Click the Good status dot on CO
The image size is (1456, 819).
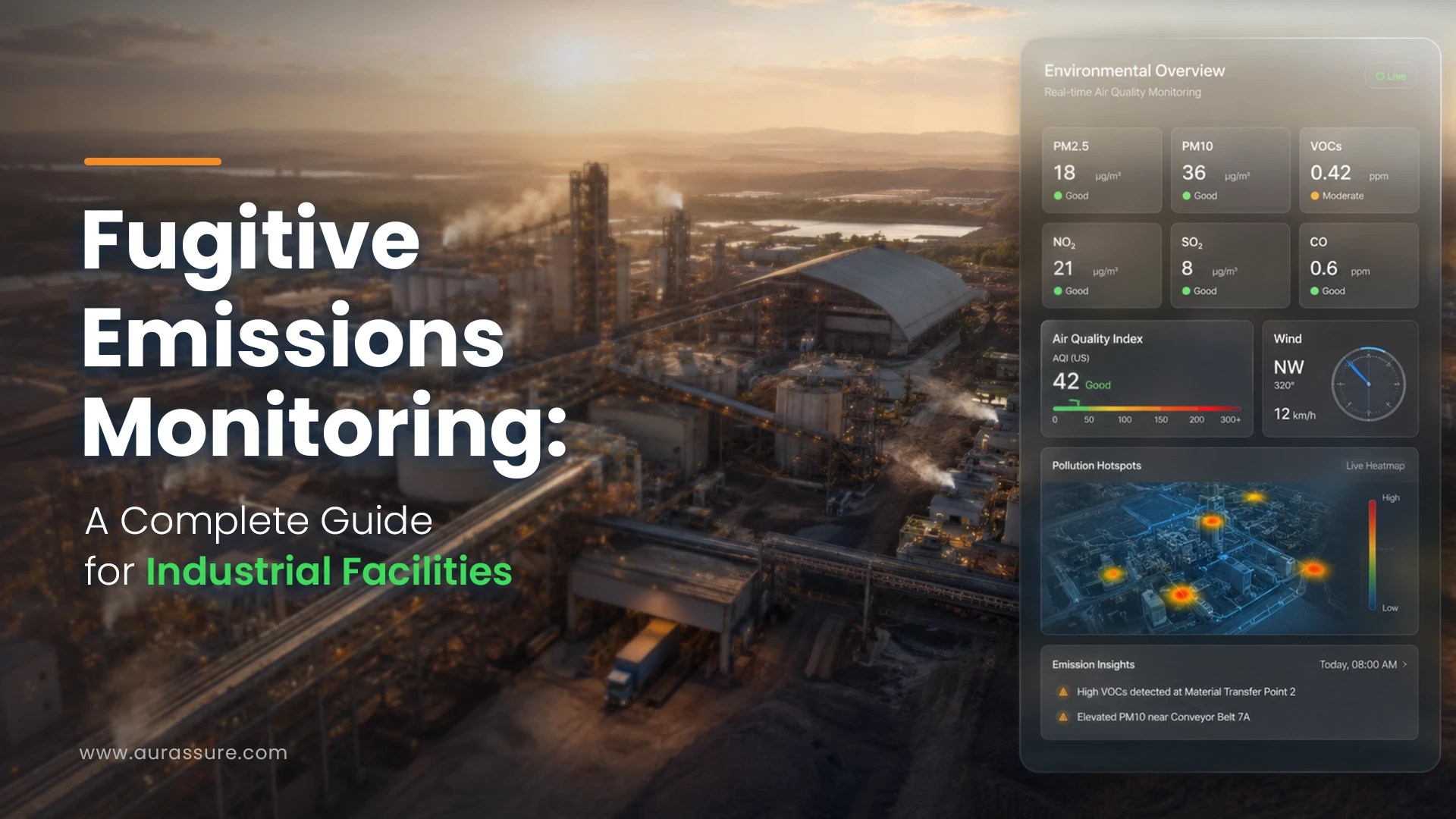tap(1315, 291)
